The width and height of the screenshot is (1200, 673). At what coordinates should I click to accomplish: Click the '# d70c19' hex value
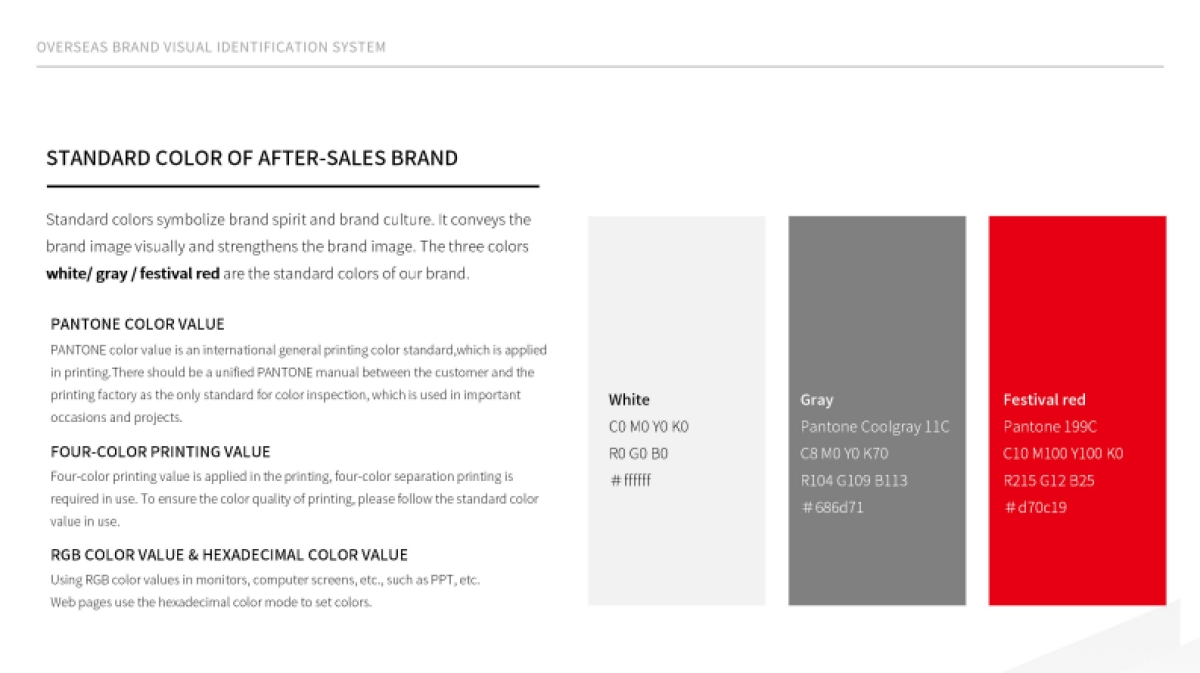[x=1035, y=507]
